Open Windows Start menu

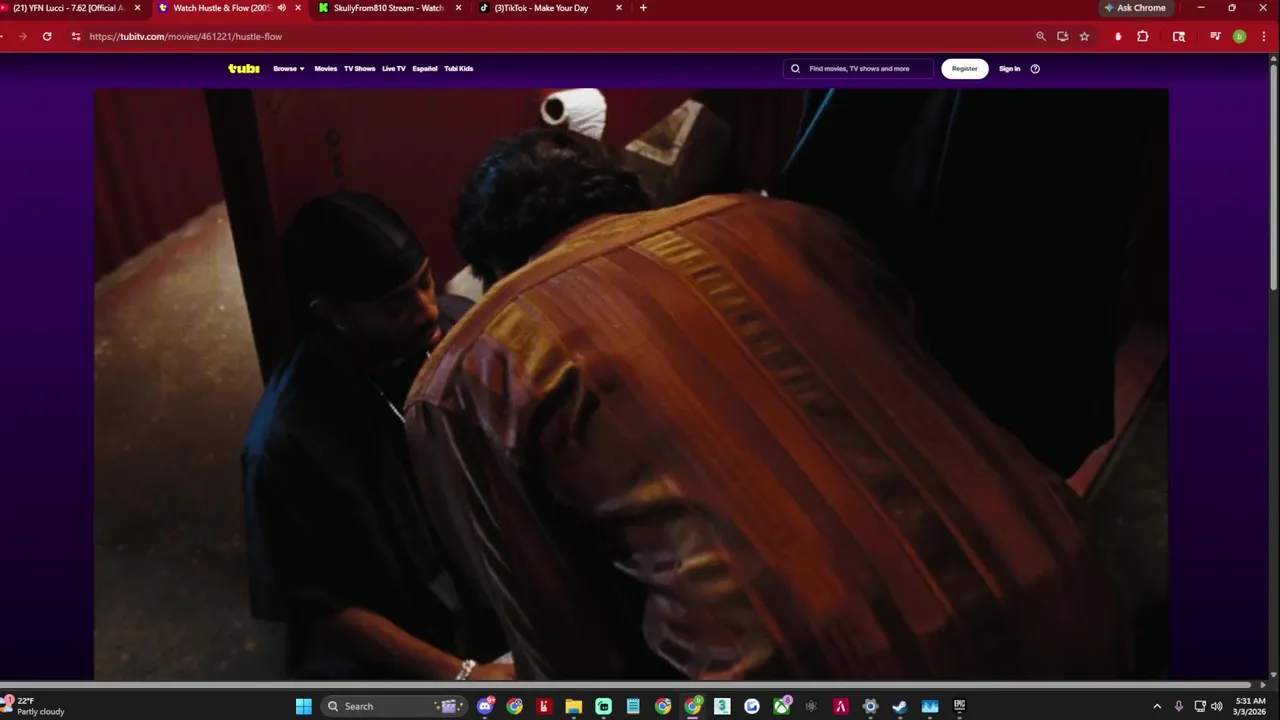pyautogui.click(x=304, y=706)
